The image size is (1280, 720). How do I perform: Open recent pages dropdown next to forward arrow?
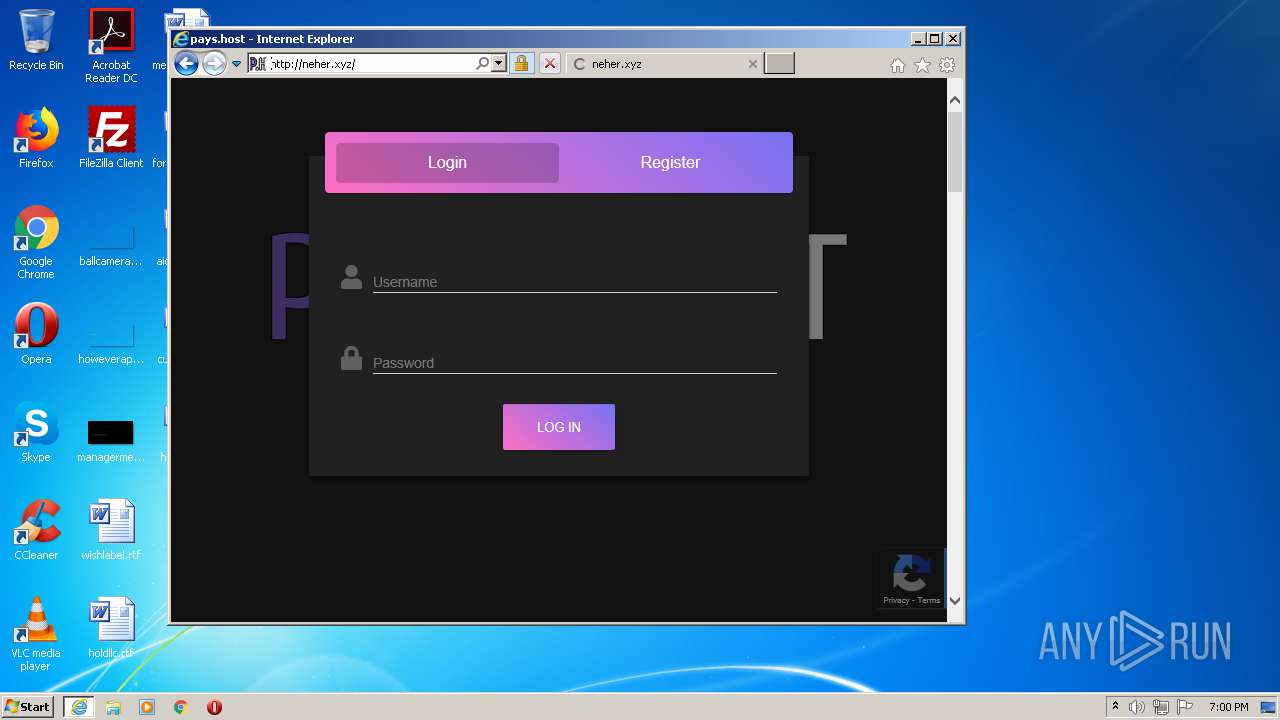point(237,64)
